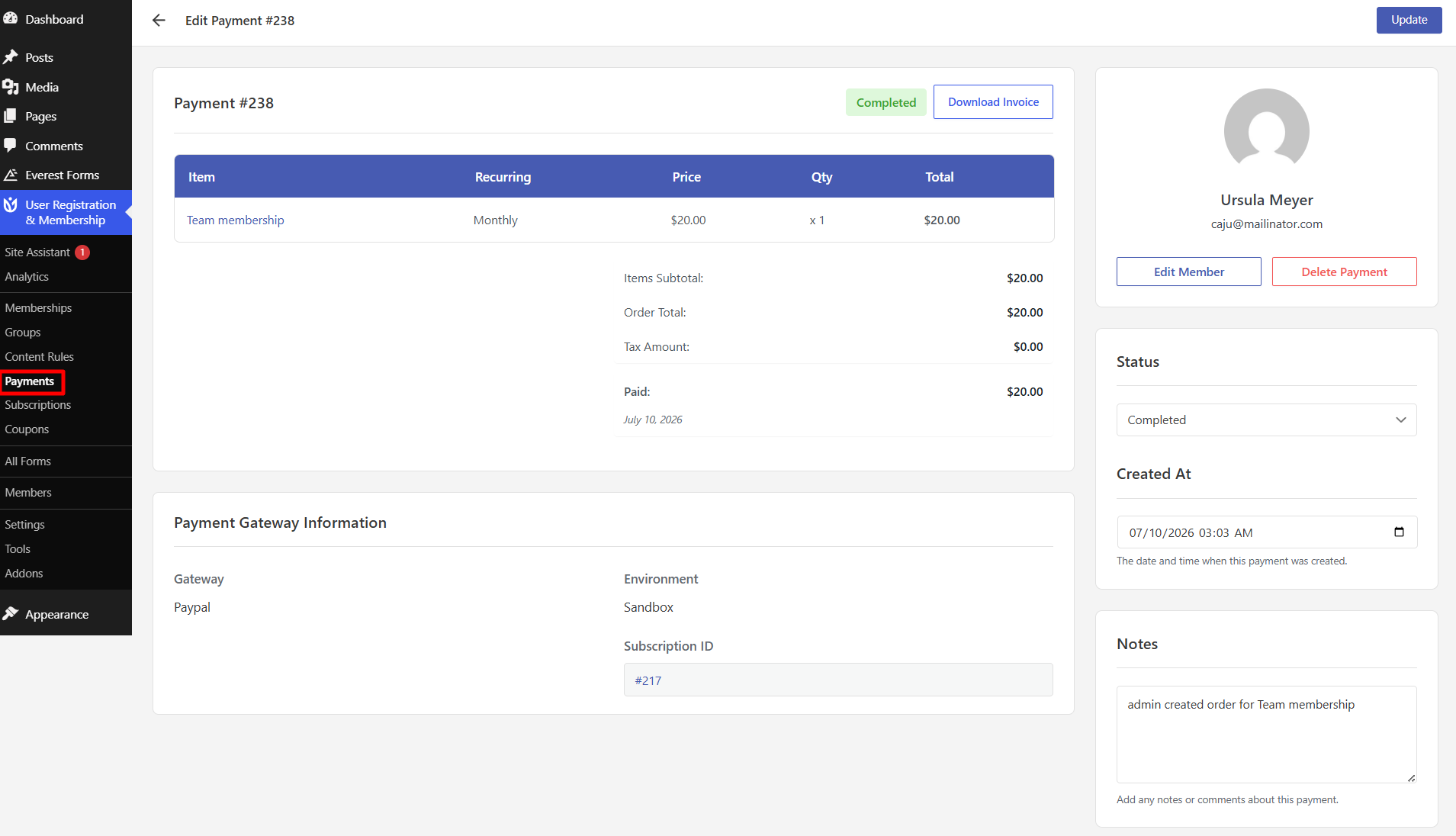Click the Delete Payment button
This screenshot has height=836, width=1456.
pyautogui.click(x=1344, y=272)
